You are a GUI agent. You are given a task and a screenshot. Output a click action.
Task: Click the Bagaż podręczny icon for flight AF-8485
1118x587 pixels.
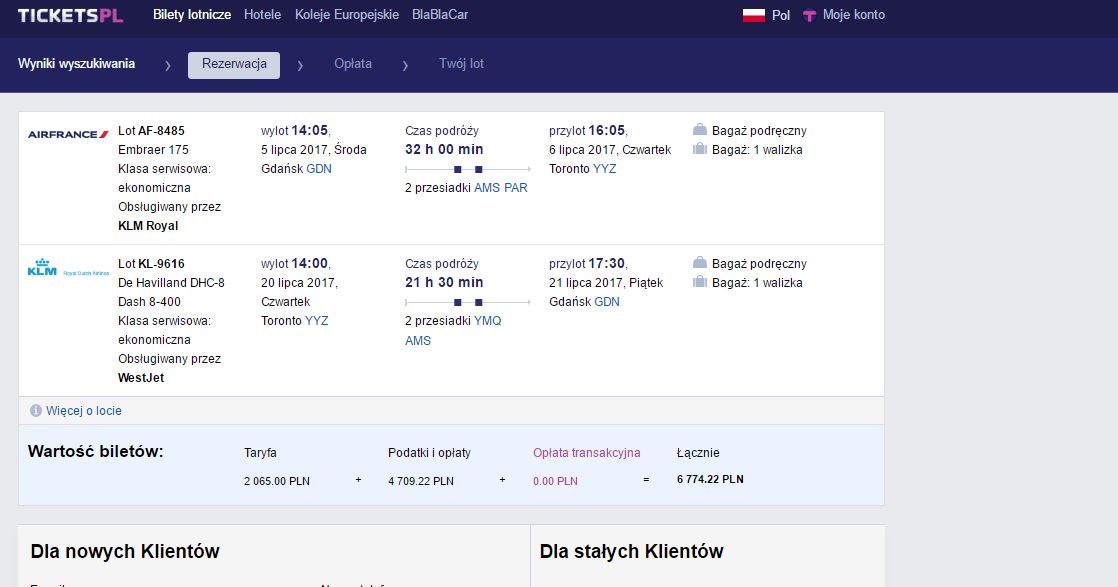click(x=699, y=130)
